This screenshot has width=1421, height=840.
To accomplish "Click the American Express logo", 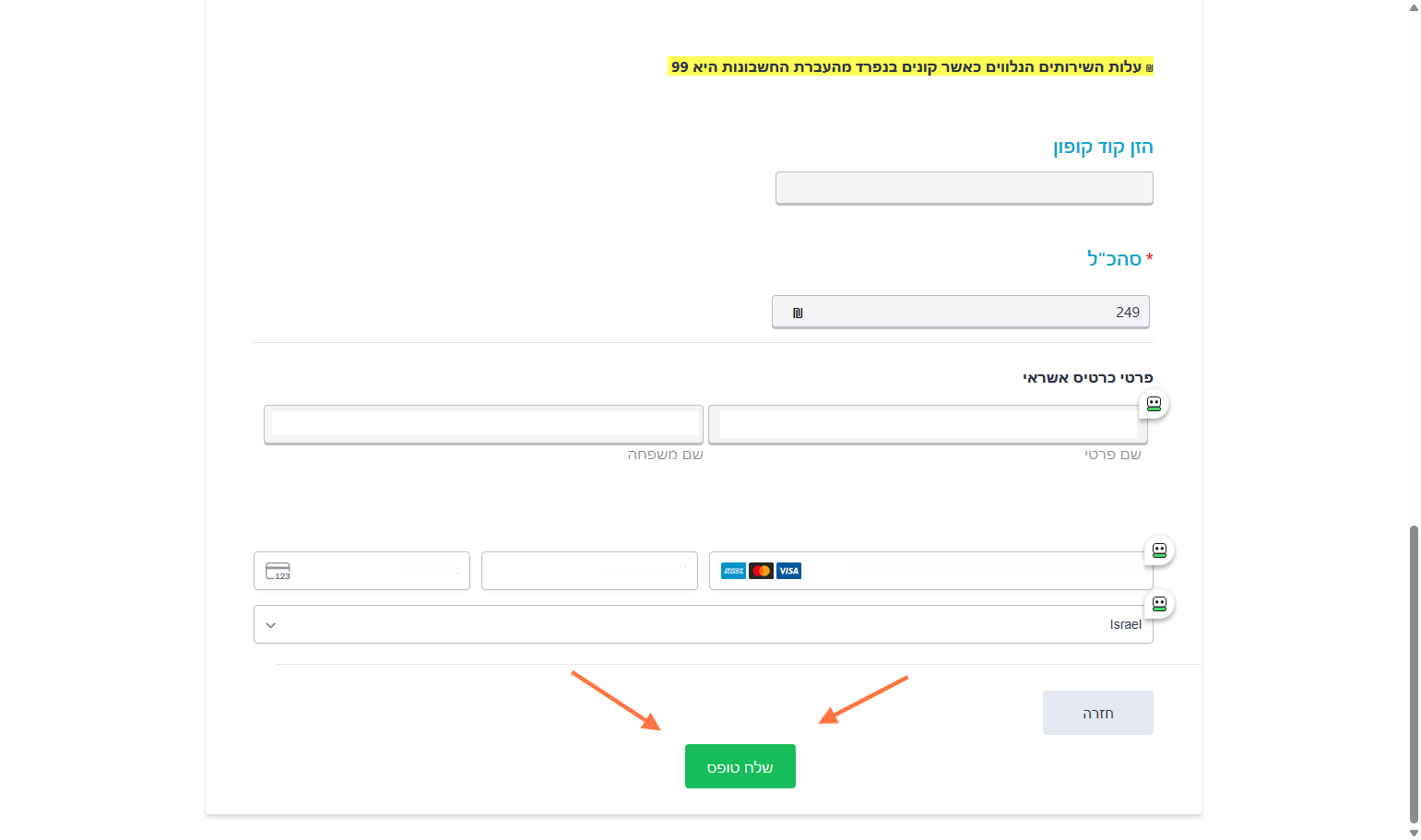I will [x=733, y=571].
